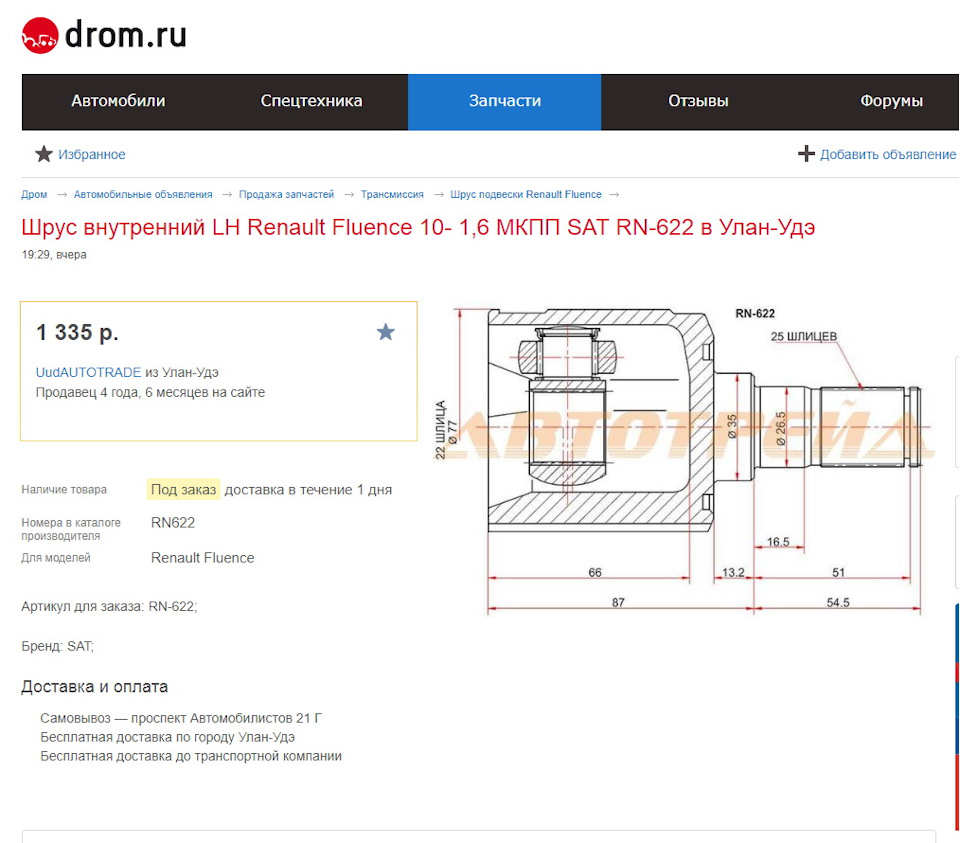Open the Автомобили section
The width and height of the screenshot is (960, 843).
coord(118,101)
